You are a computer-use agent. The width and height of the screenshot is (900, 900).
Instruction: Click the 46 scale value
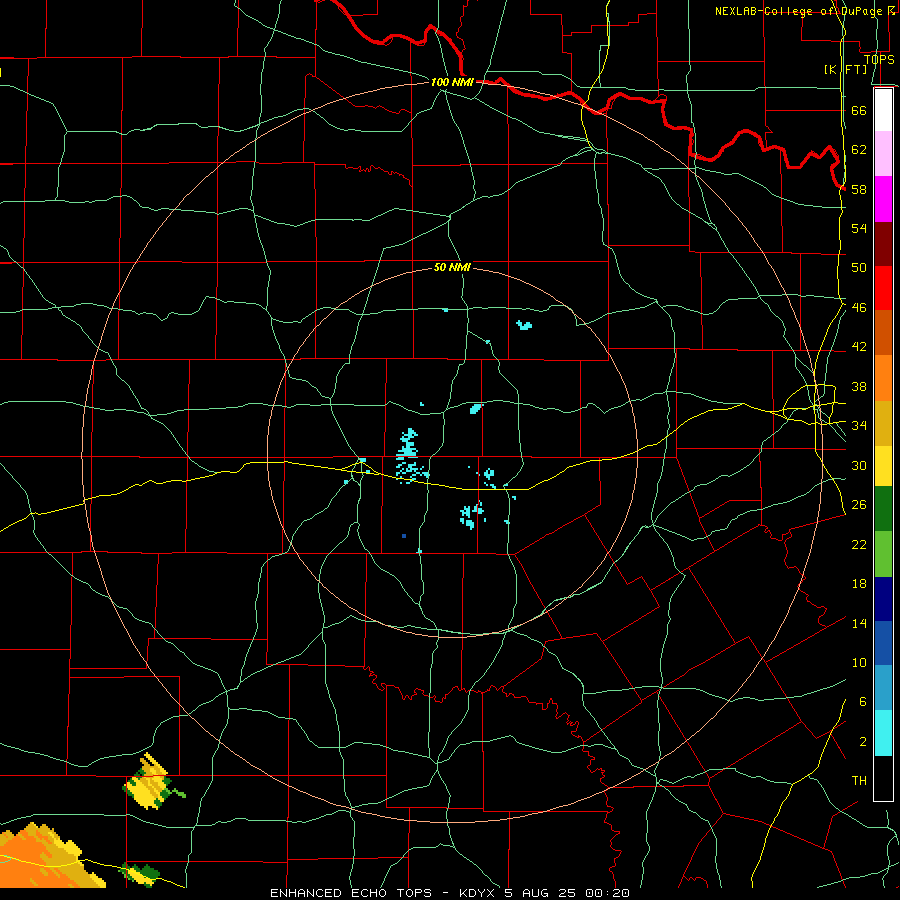pos(859,307)
